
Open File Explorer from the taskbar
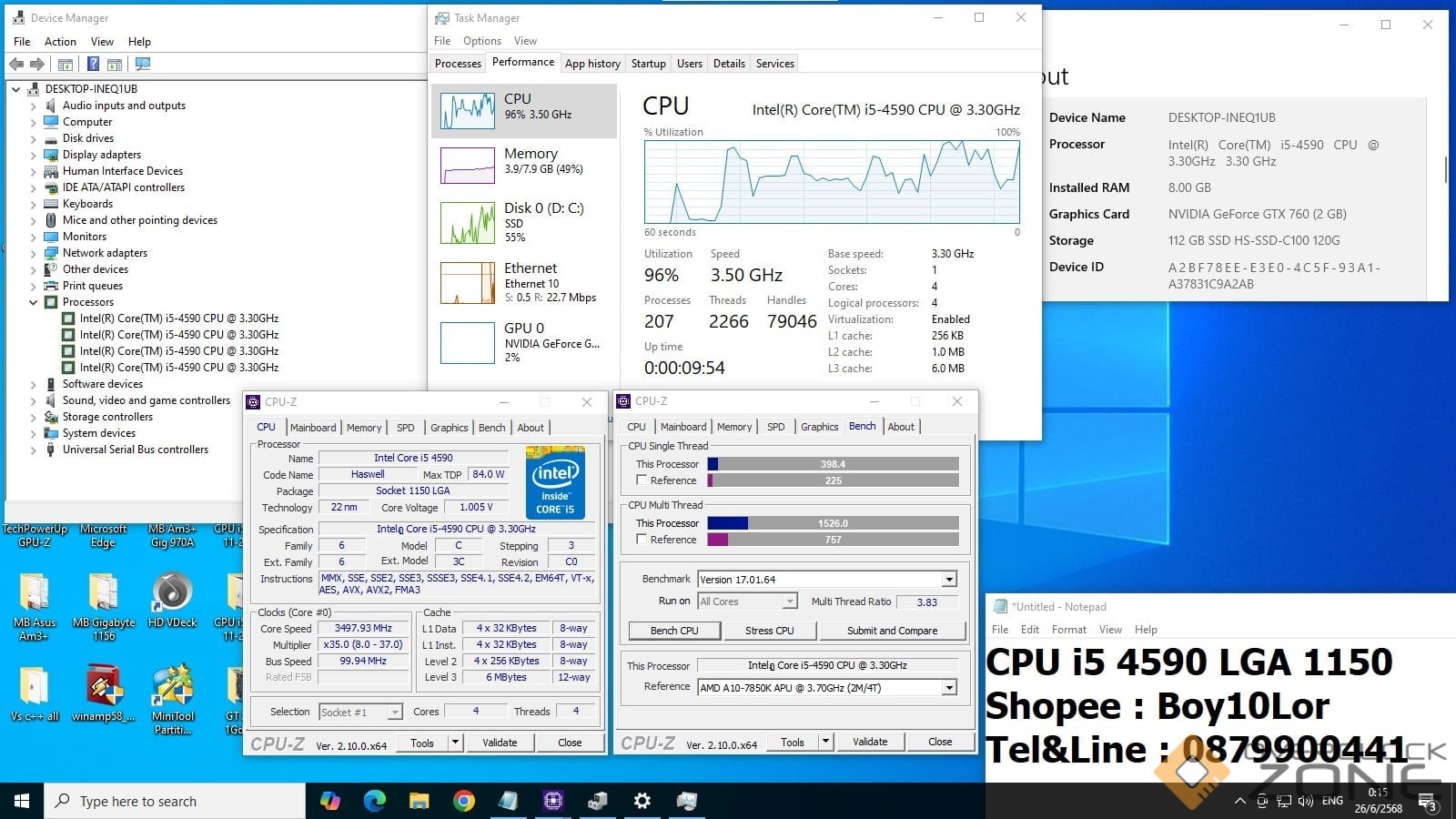tap(419, 801)
